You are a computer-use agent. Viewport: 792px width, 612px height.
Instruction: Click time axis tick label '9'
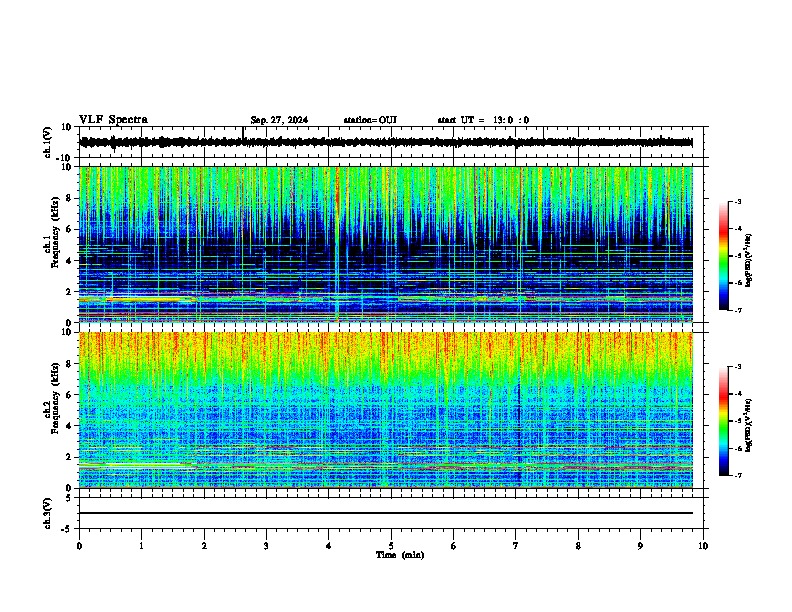[x=640, y=546]
